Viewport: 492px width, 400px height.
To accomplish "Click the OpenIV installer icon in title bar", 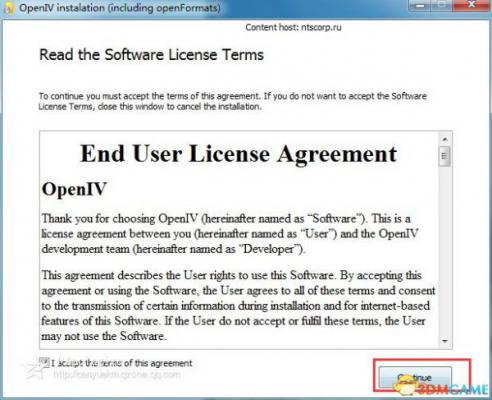I will [x=8, y=7].
